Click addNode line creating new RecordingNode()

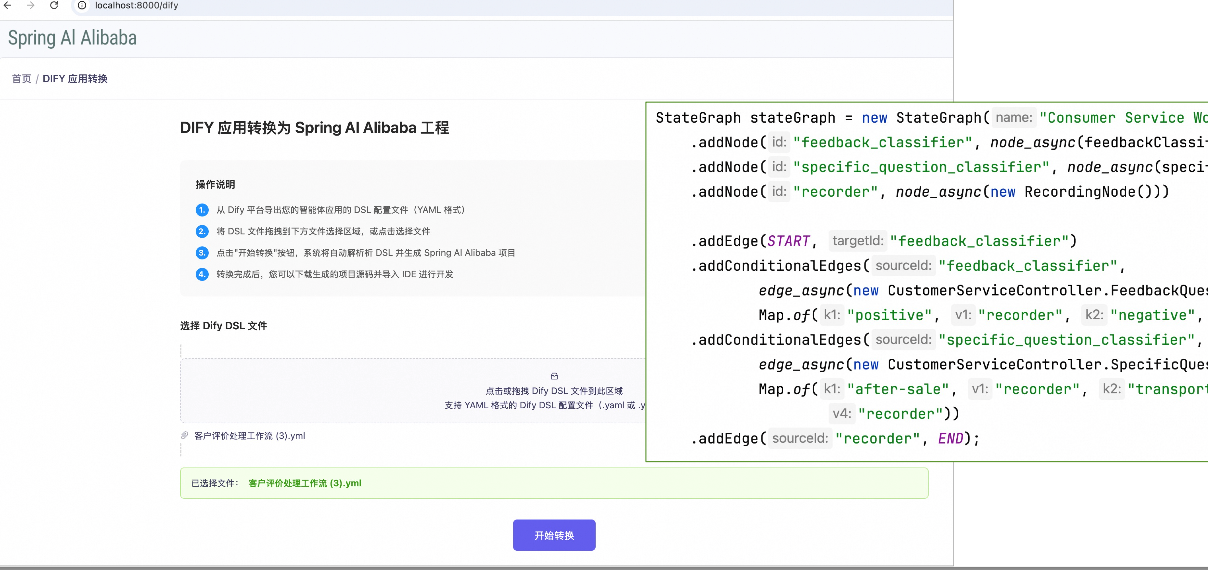tap(930, 192)
